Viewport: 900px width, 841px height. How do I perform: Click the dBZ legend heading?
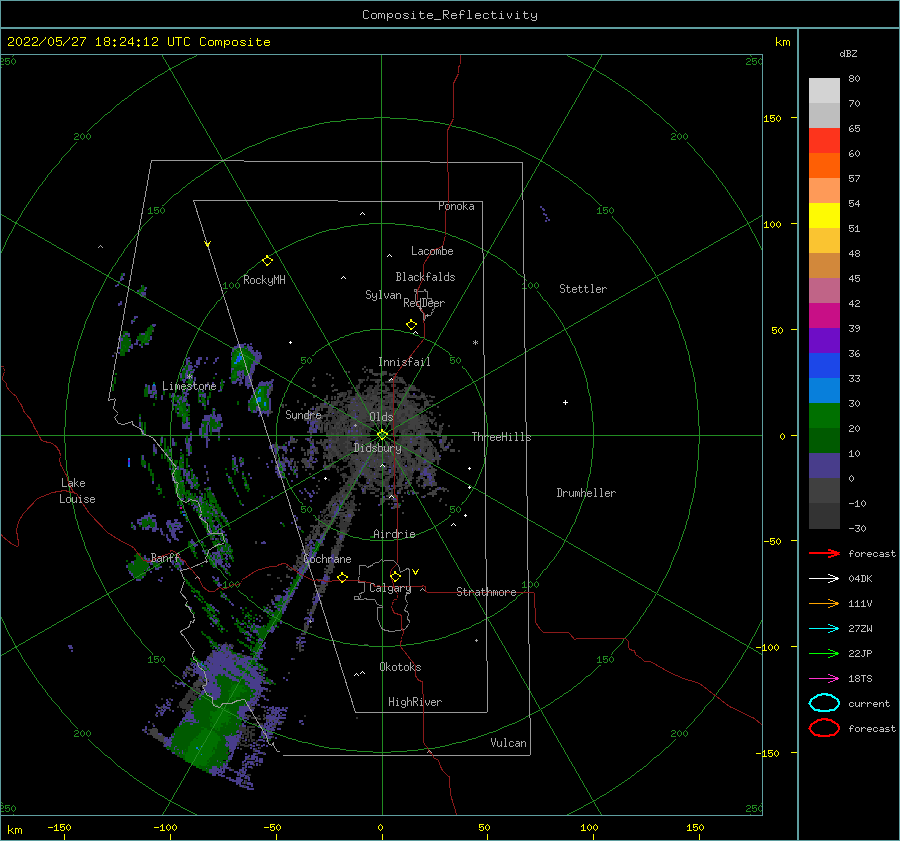[x=848, y=54]
